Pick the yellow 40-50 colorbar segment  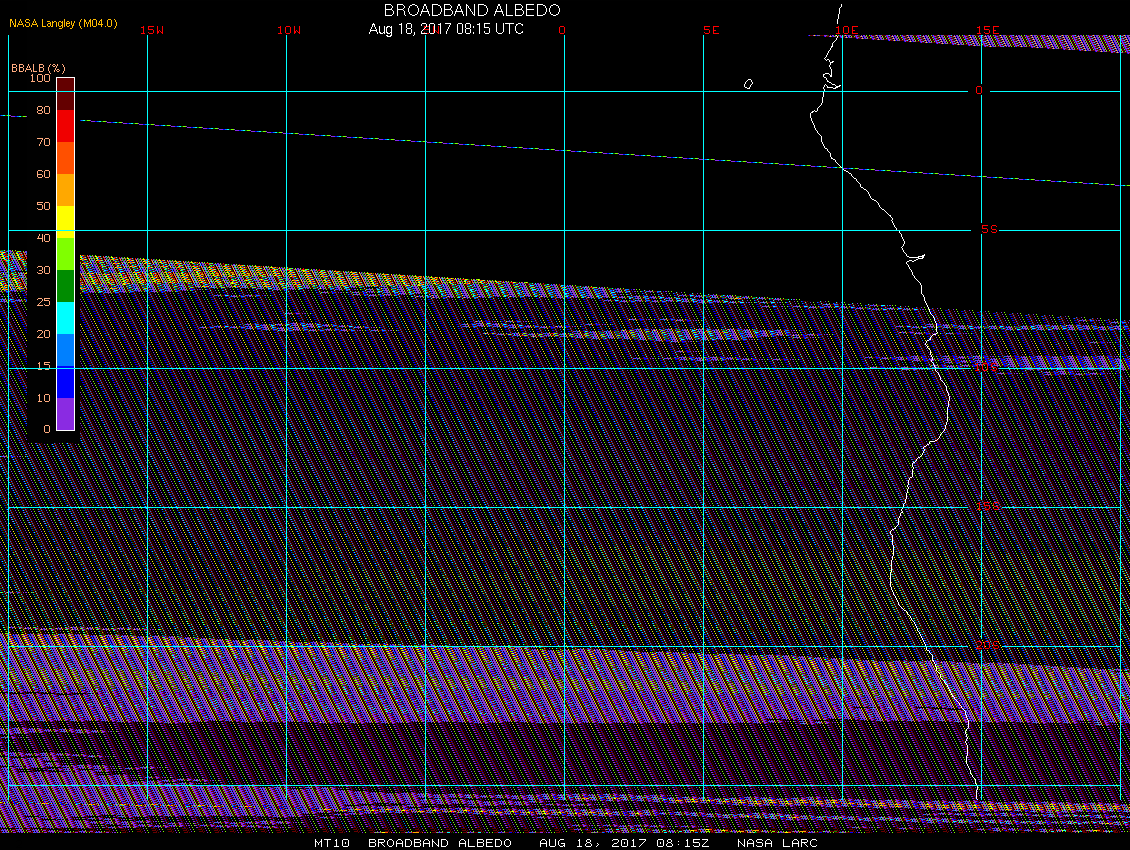click(65, 221)
